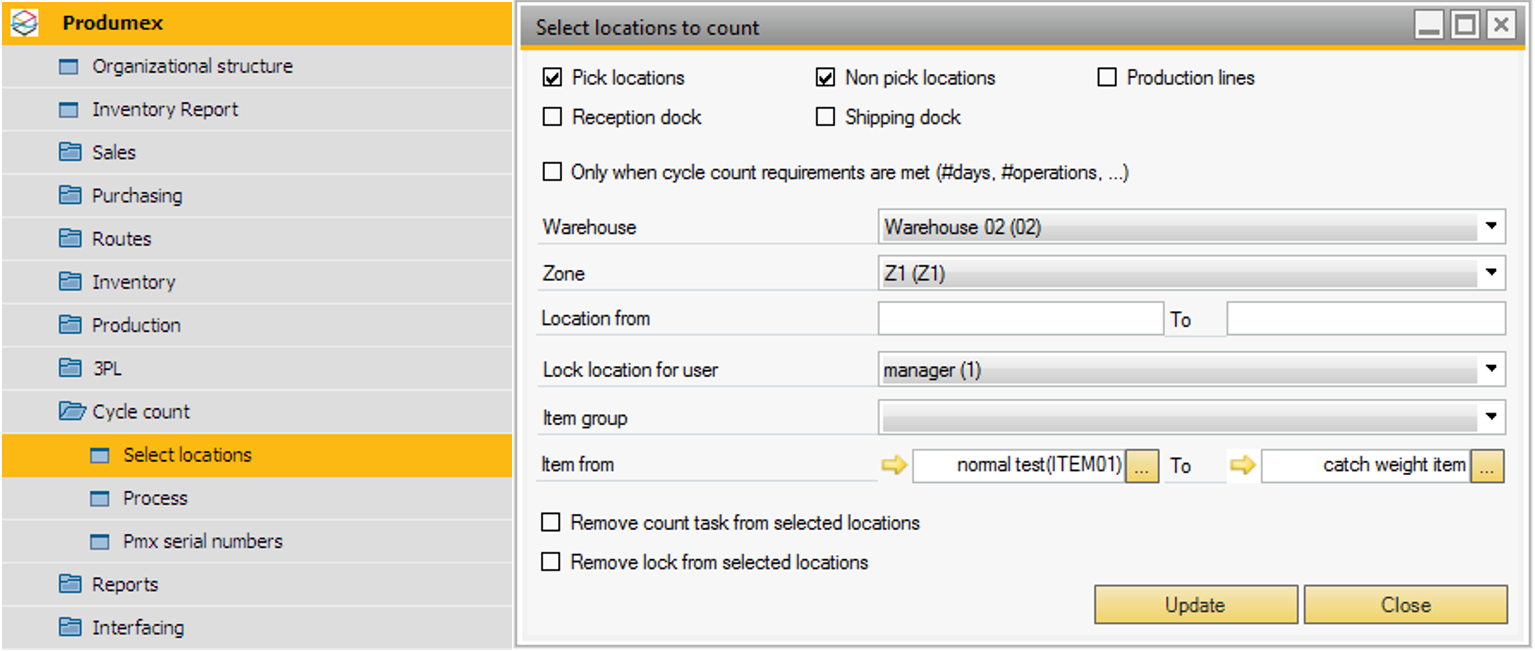Image resolution: width=1535 pixels, height=651 pixels.
Task: Click the Organizational structure window icon
Action: click(x=69, y=67)
